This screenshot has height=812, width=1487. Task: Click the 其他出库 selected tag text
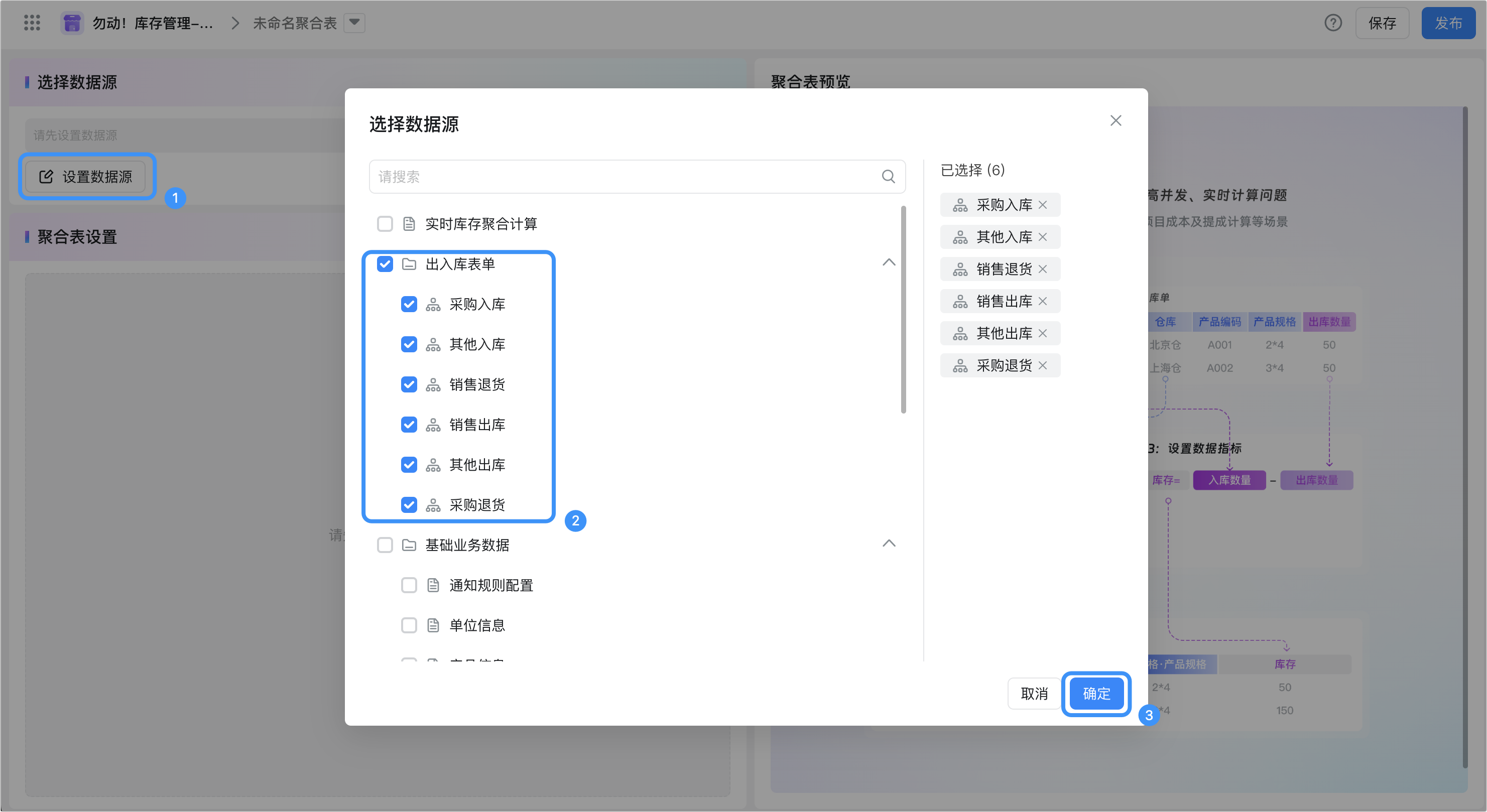(1004, 334)
